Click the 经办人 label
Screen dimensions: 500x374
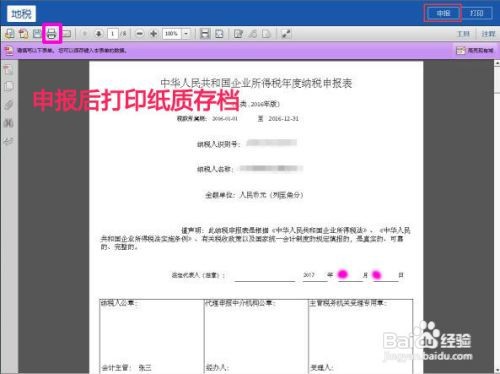(x=216, y=368)
